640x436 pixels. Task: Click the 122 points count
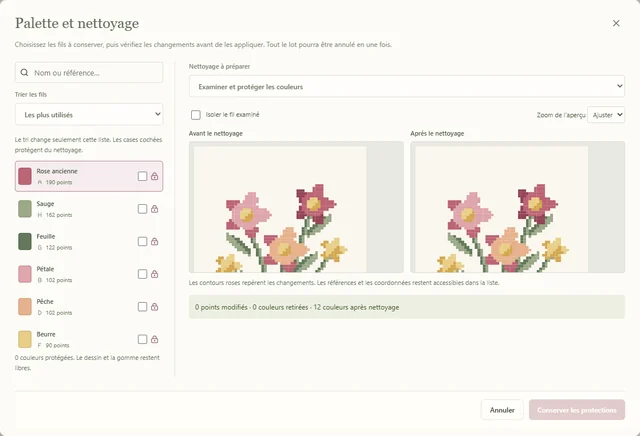point(59,248)
